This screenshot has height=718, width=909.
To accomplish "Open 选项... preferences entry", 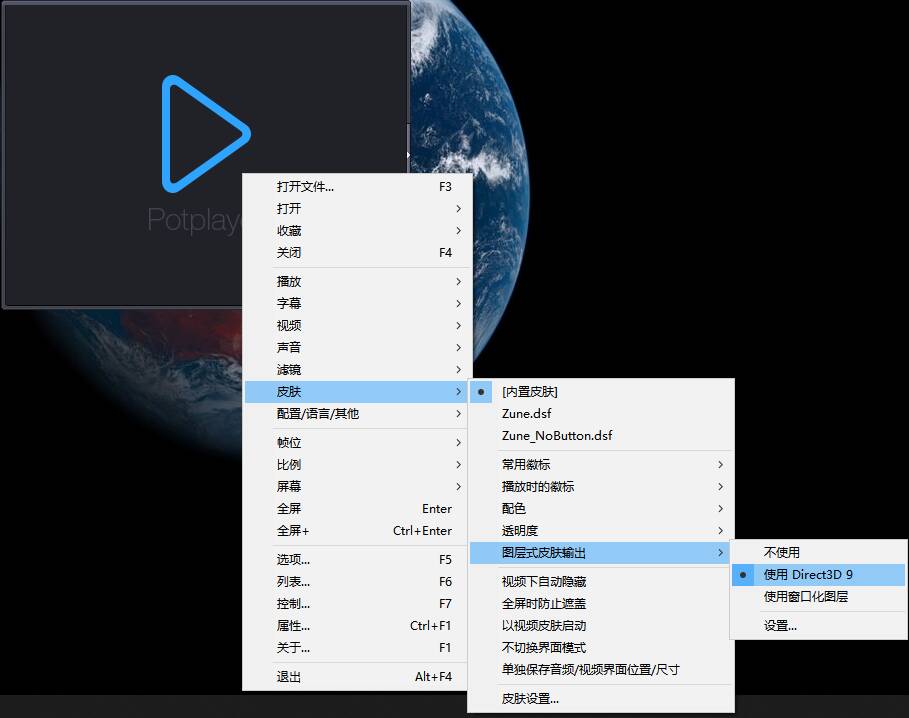I will [293, 560].
